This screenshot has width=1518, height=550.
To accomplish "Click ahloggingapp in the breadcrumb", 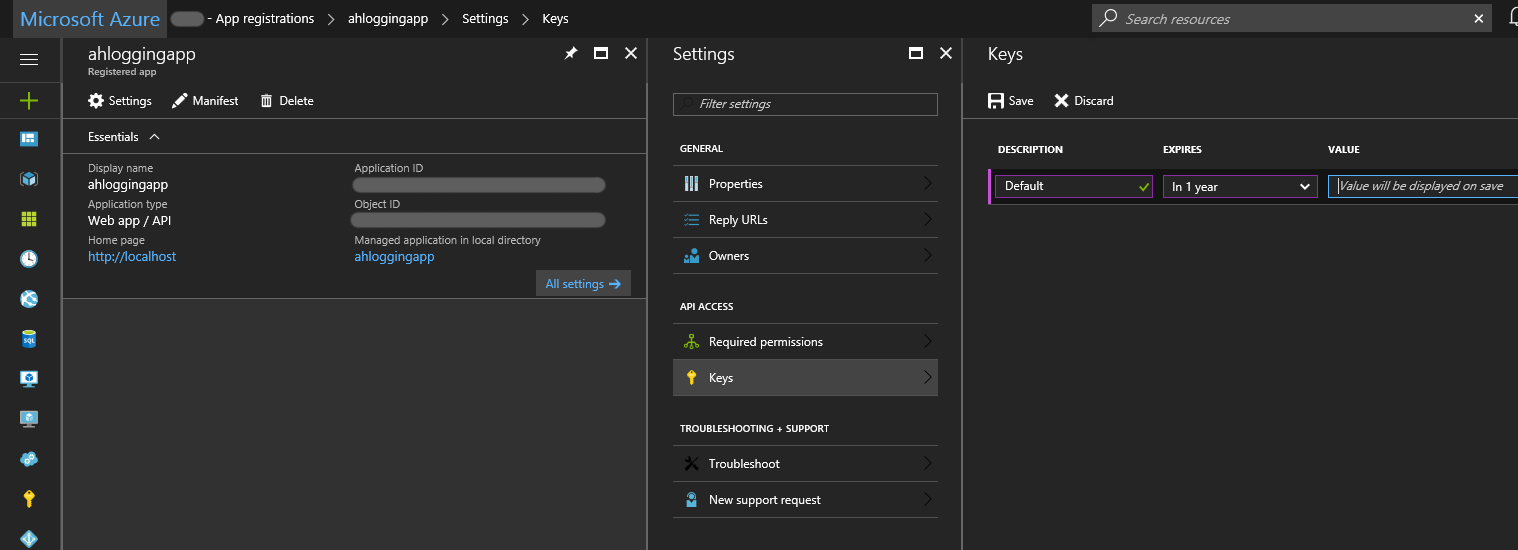I will (x=388, y=18).
